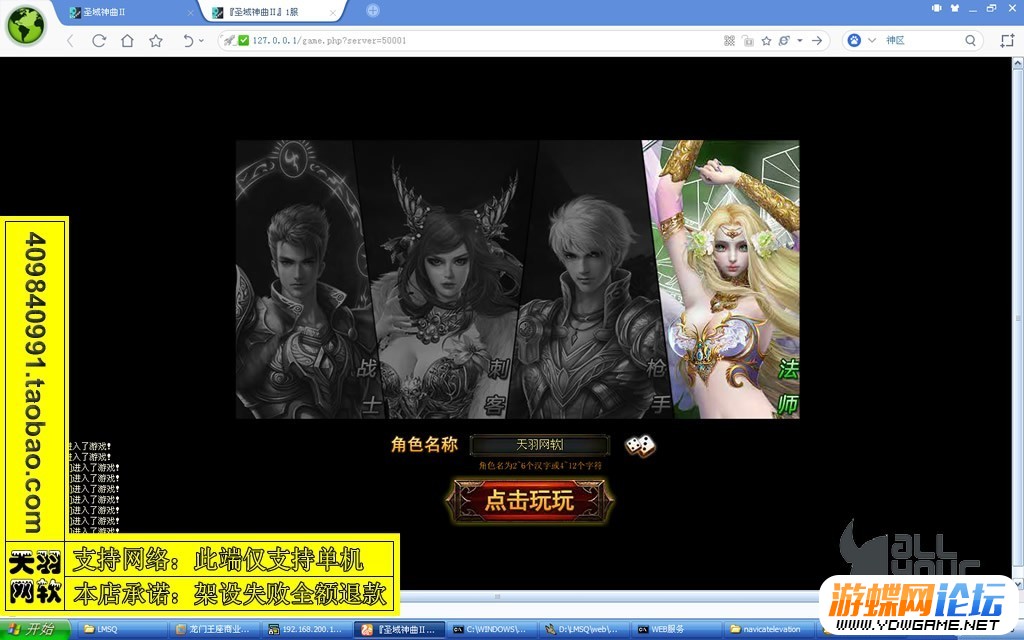This screenshot has height=640, width=1024.
Task: Click the compatibility mode icon in the address bar
Action: click(784, 40)
